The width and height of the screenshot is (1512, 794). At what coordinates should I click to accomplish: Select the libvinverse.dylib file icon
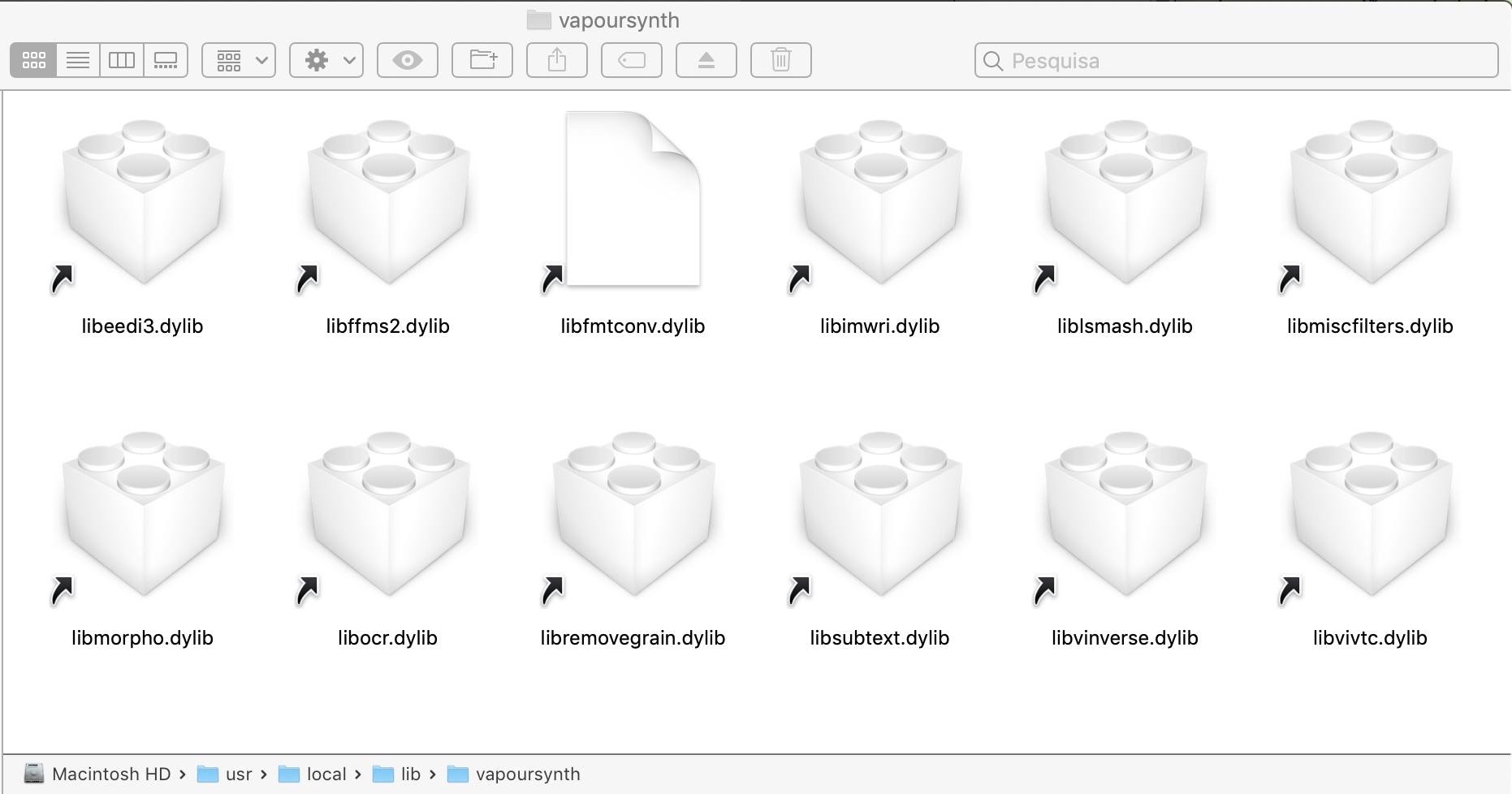click(1126, 514)
